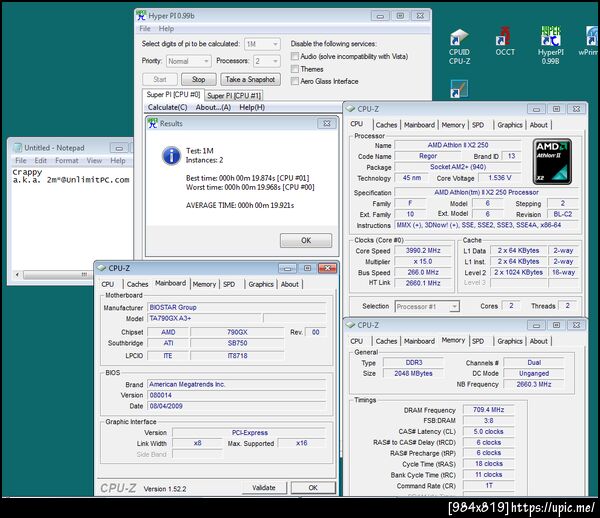Switch to CPU tab in Mainboard window

tap(108, 284)
